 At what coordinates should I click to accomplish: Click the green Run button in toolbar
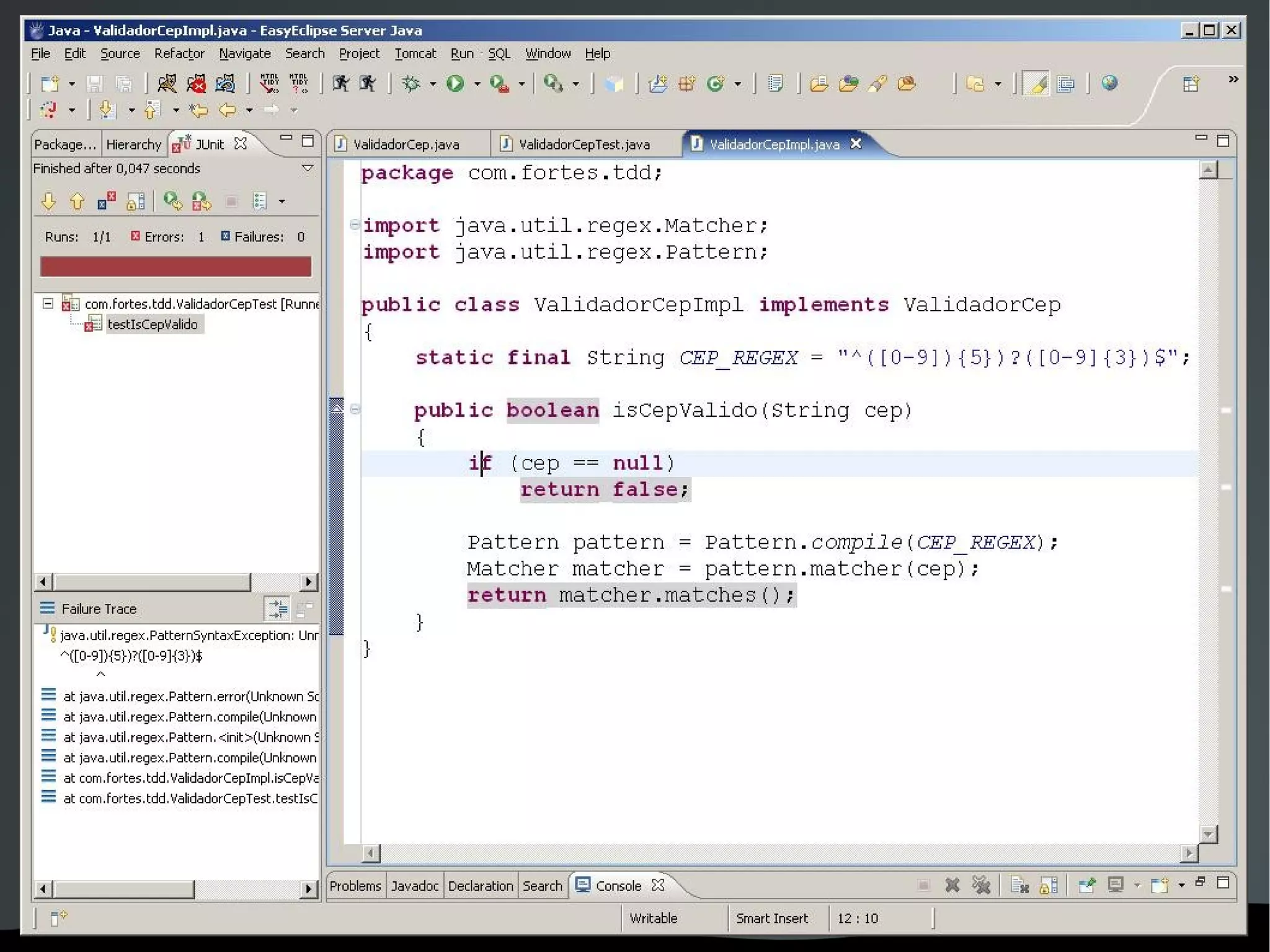pyautogui.click(x=456, y=84)
